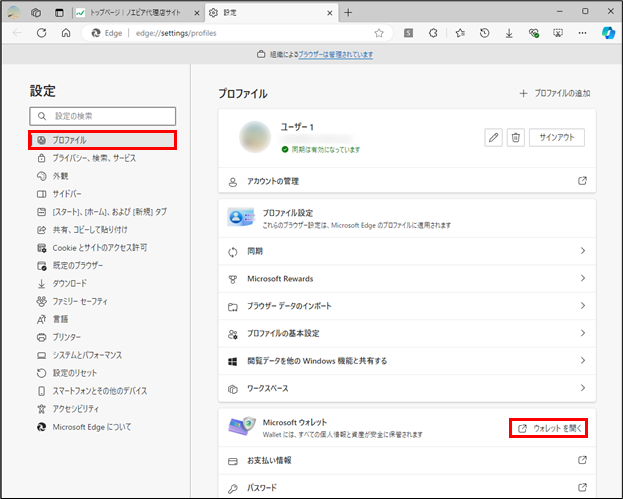Reload the page with the refresh icon
The height and width of the screenshot is (499, 623).
pyautogui.click(x=42, y=33)
